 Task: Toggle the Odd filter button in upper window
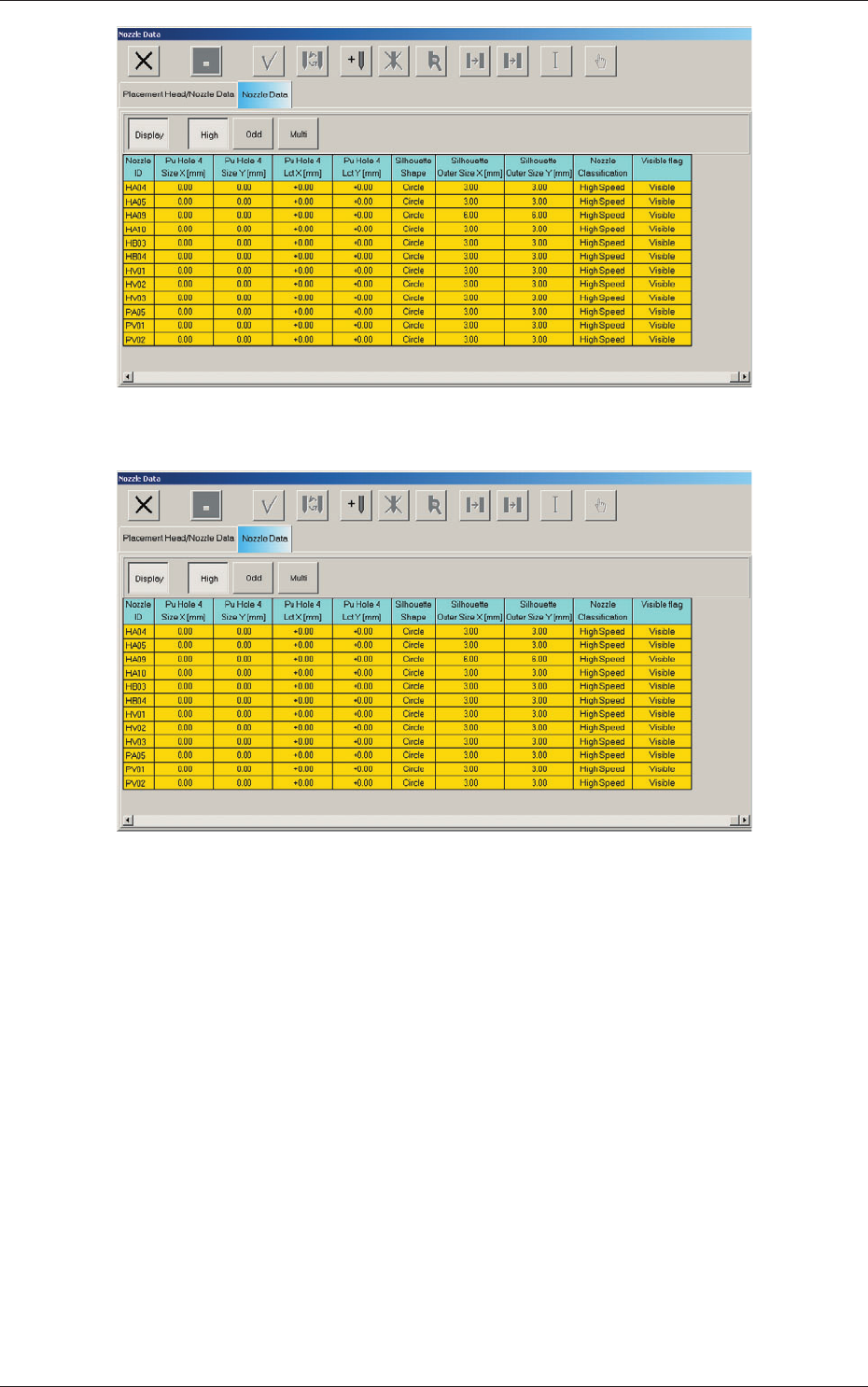point(254,134)
